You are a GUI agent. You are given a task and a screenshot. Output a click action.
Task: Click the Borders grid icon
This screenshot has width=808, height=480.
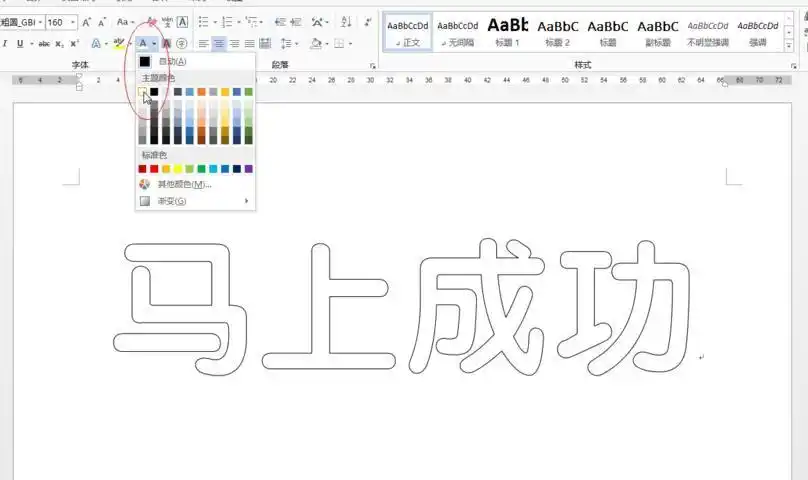pos(339,44)
